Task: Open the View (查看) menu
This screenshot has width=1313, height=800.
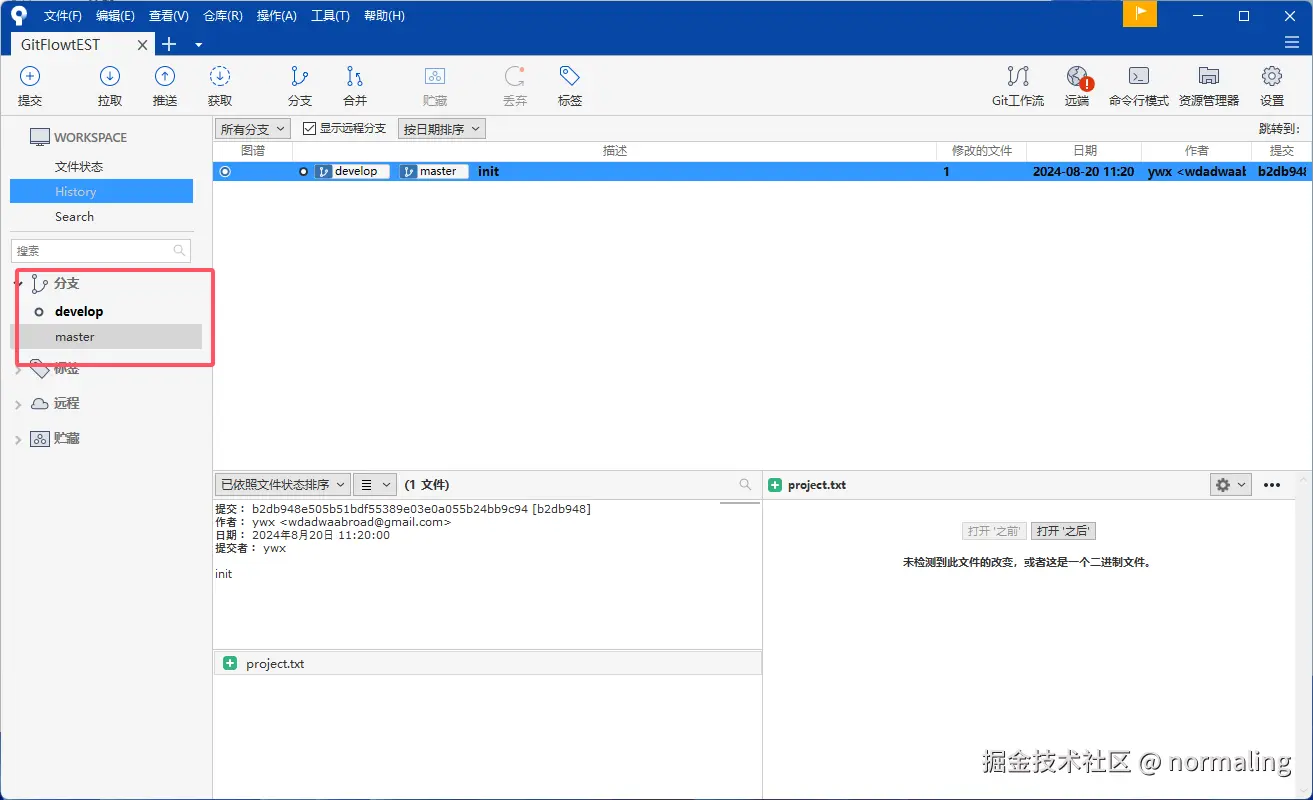Action: (x=168, y=16)
